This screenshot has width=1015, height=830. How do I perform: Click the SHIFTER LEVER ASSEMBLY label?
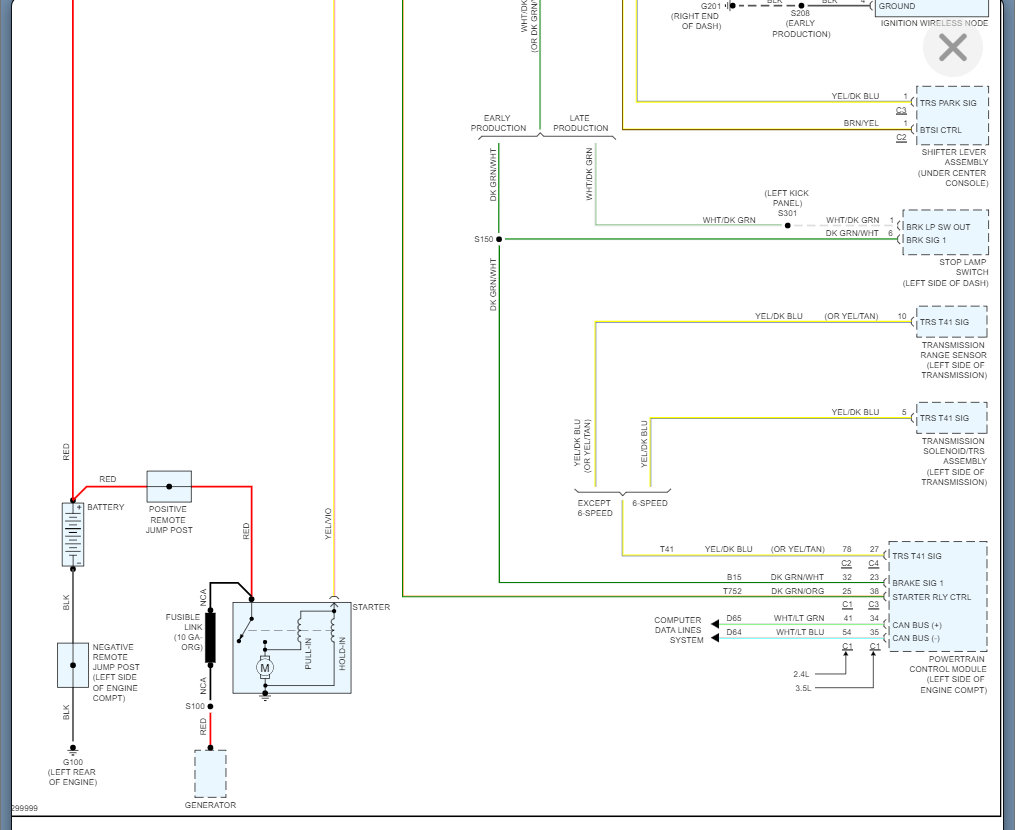pos(955,157)
